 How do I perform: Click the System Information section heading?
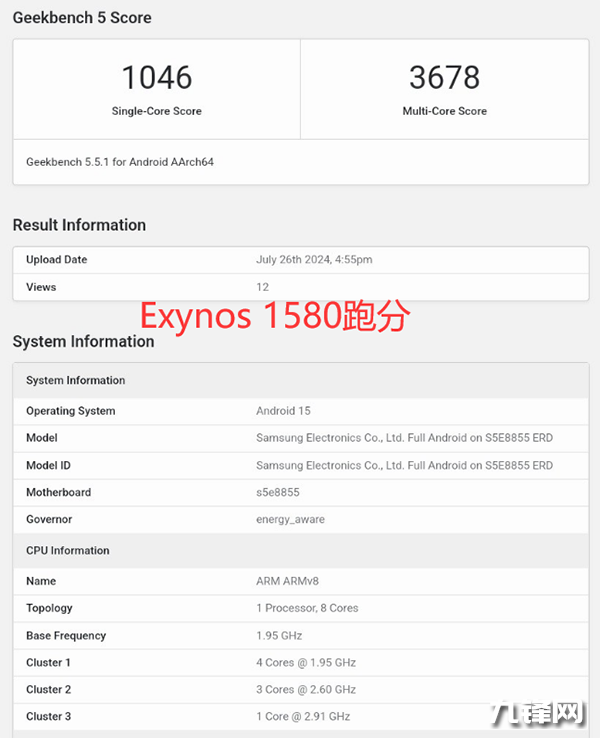point(83,342)
